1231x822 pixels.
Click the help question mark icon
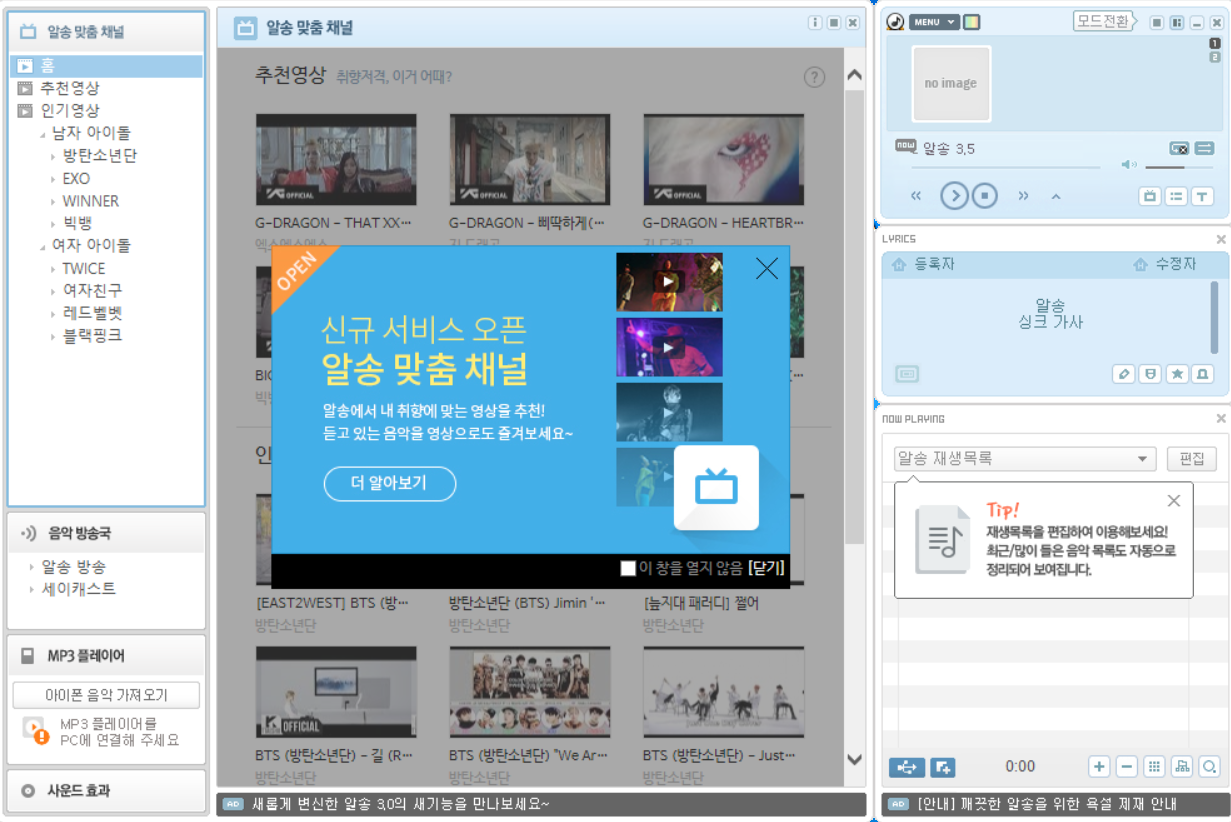click(814, 78)
